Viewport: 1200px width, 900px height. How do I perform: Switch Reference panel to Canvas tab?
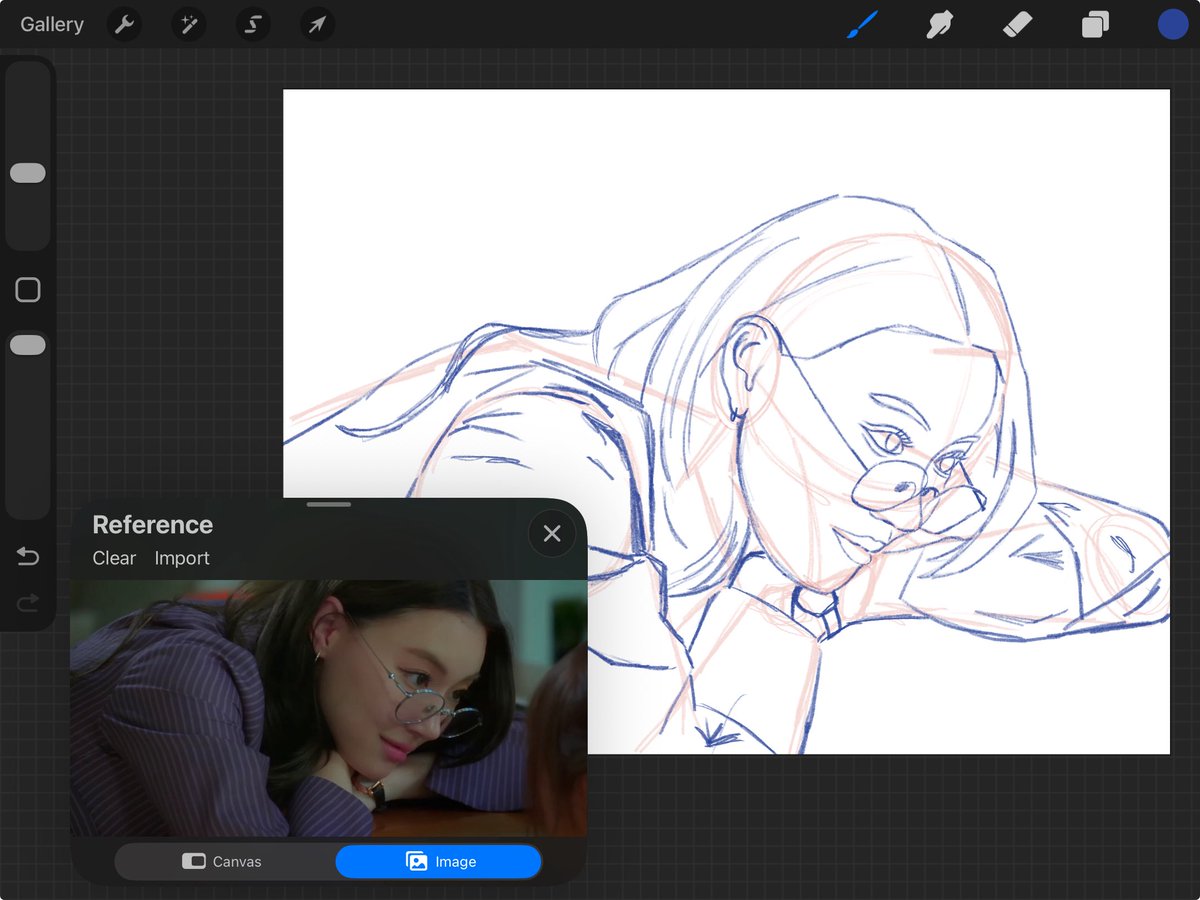(x=224, y=861)
